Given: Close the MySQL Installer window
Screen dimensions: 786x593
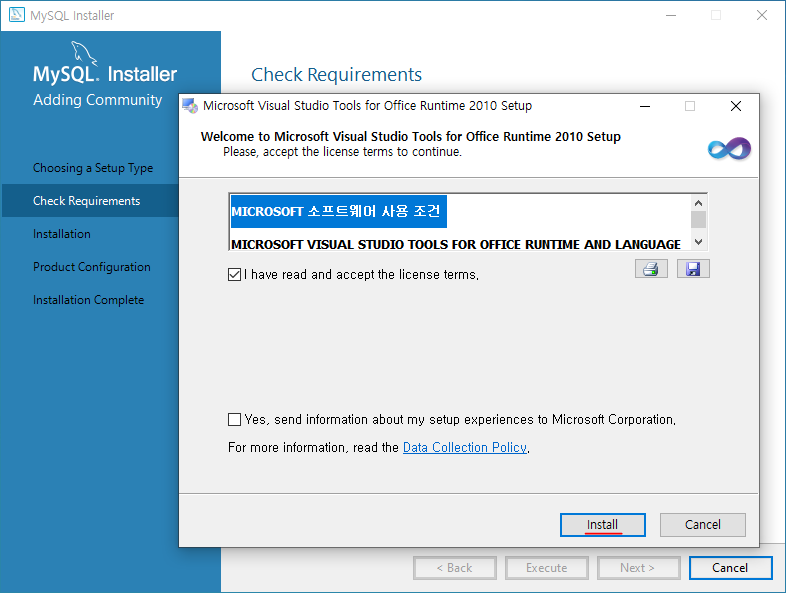Looking at the screenshot, I should [762, 16].
